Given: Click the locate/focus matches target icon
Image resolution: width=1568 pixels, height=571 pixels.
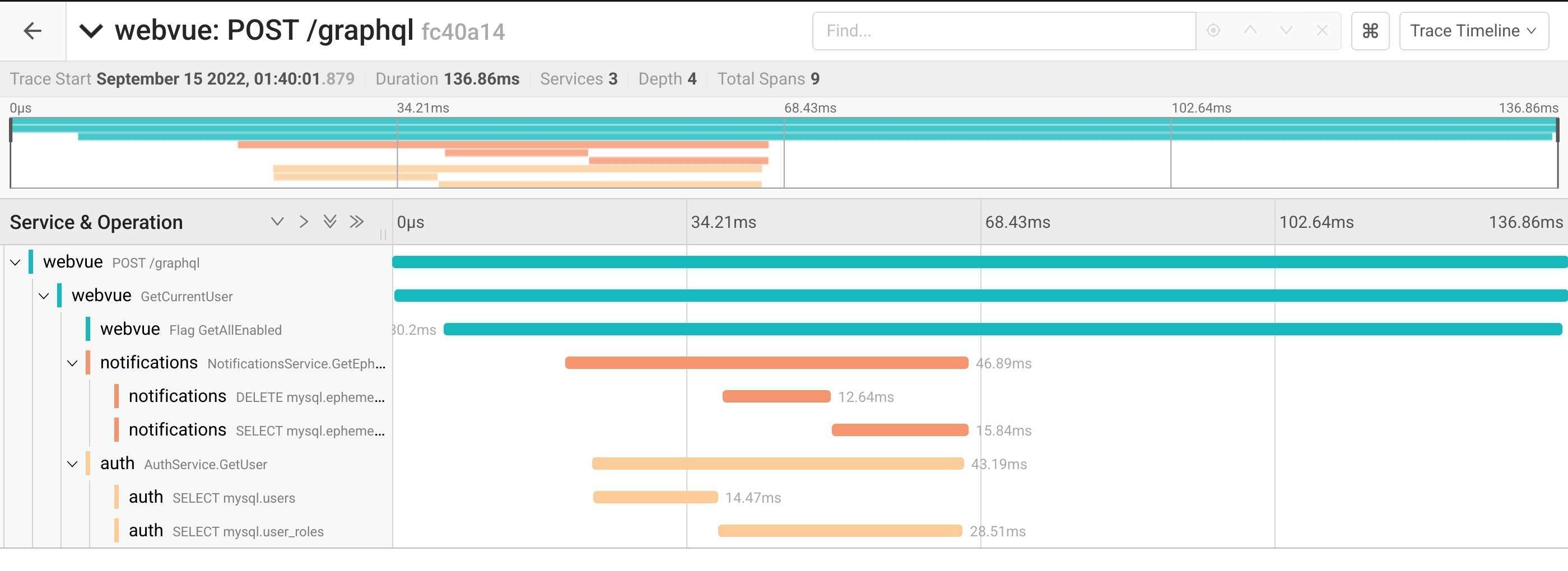Looking at the screenshot, I should pos(1213,30).
